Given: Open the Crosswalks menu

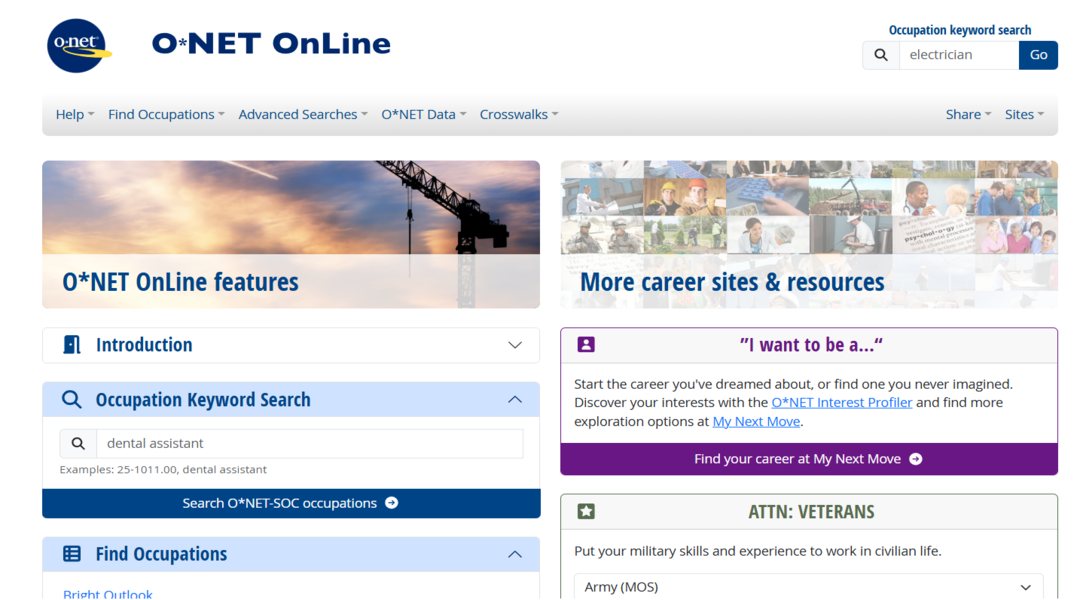Looking at the screenshot, I should (518, 115).
